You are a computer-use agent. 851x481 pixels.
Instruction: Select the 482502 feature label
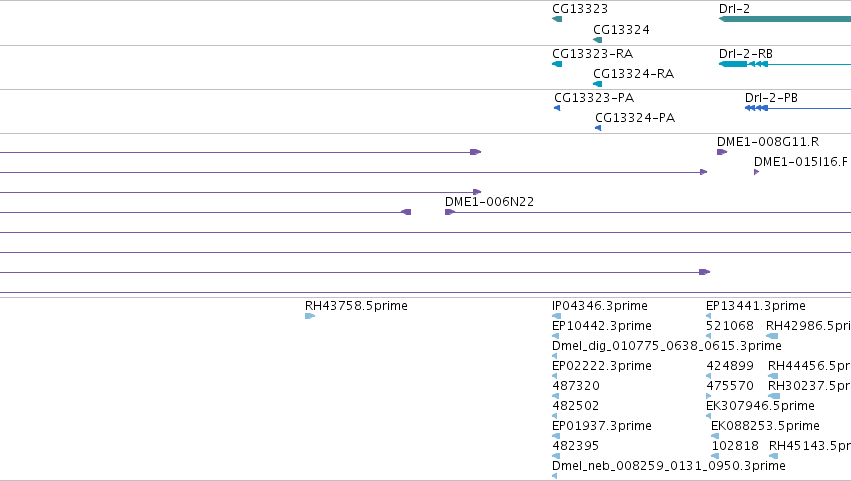click(x=575, y=406)
